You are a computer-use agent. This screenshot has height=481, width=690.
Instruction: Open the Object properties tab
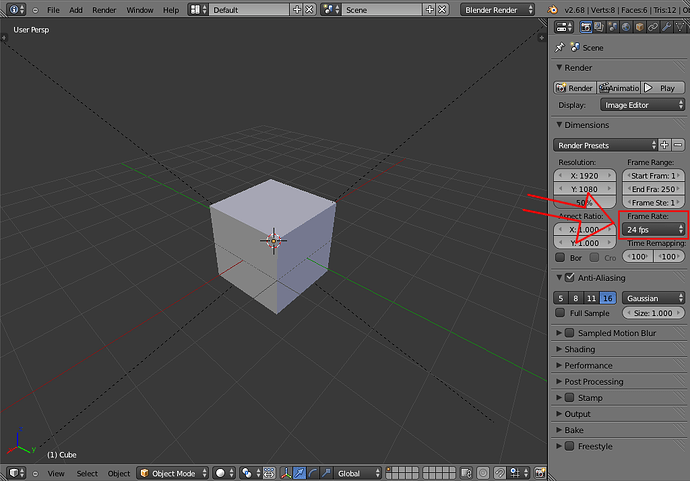point(639,27)
